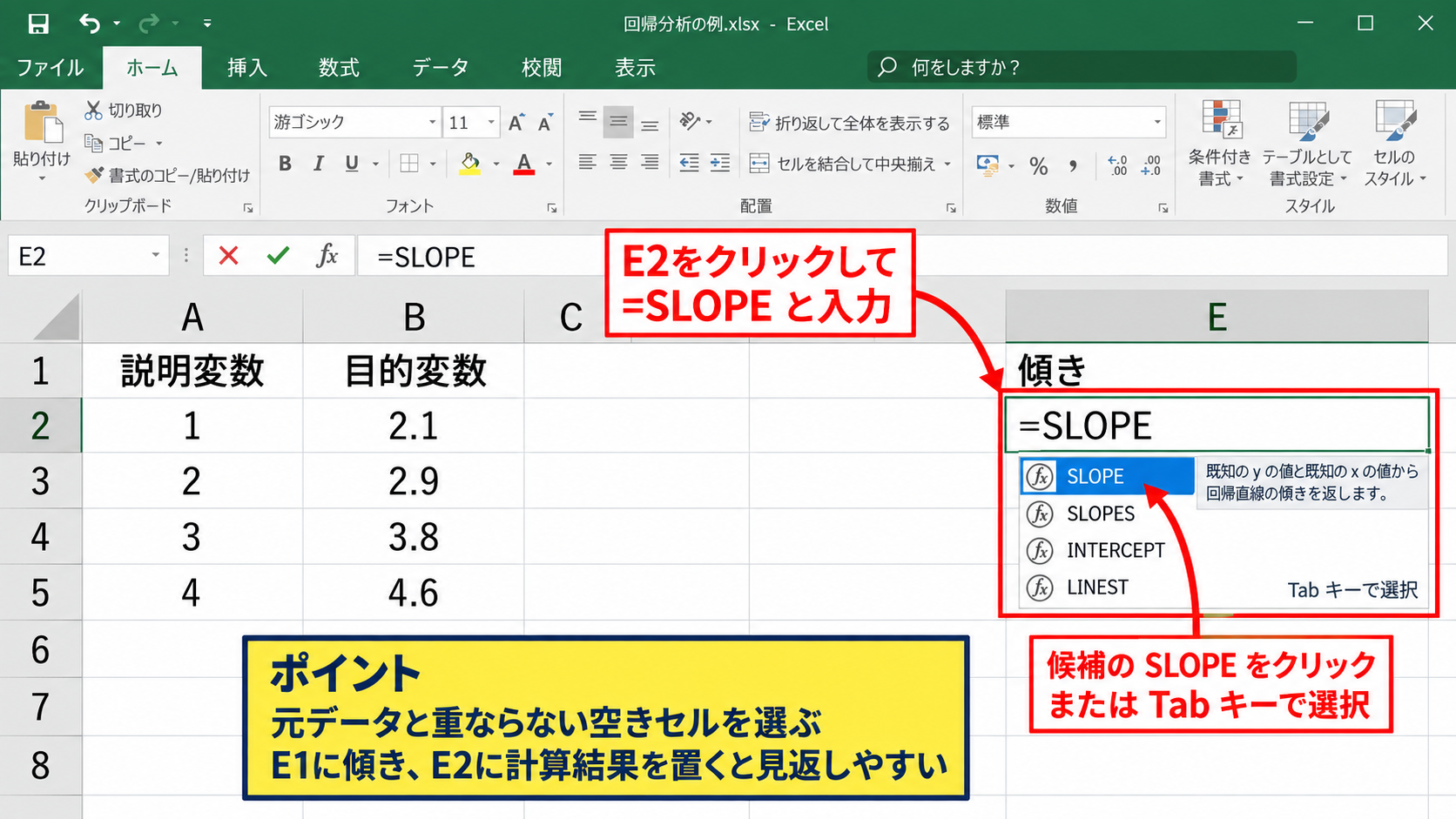Click the increase indent icon

(x=720, y=163)
